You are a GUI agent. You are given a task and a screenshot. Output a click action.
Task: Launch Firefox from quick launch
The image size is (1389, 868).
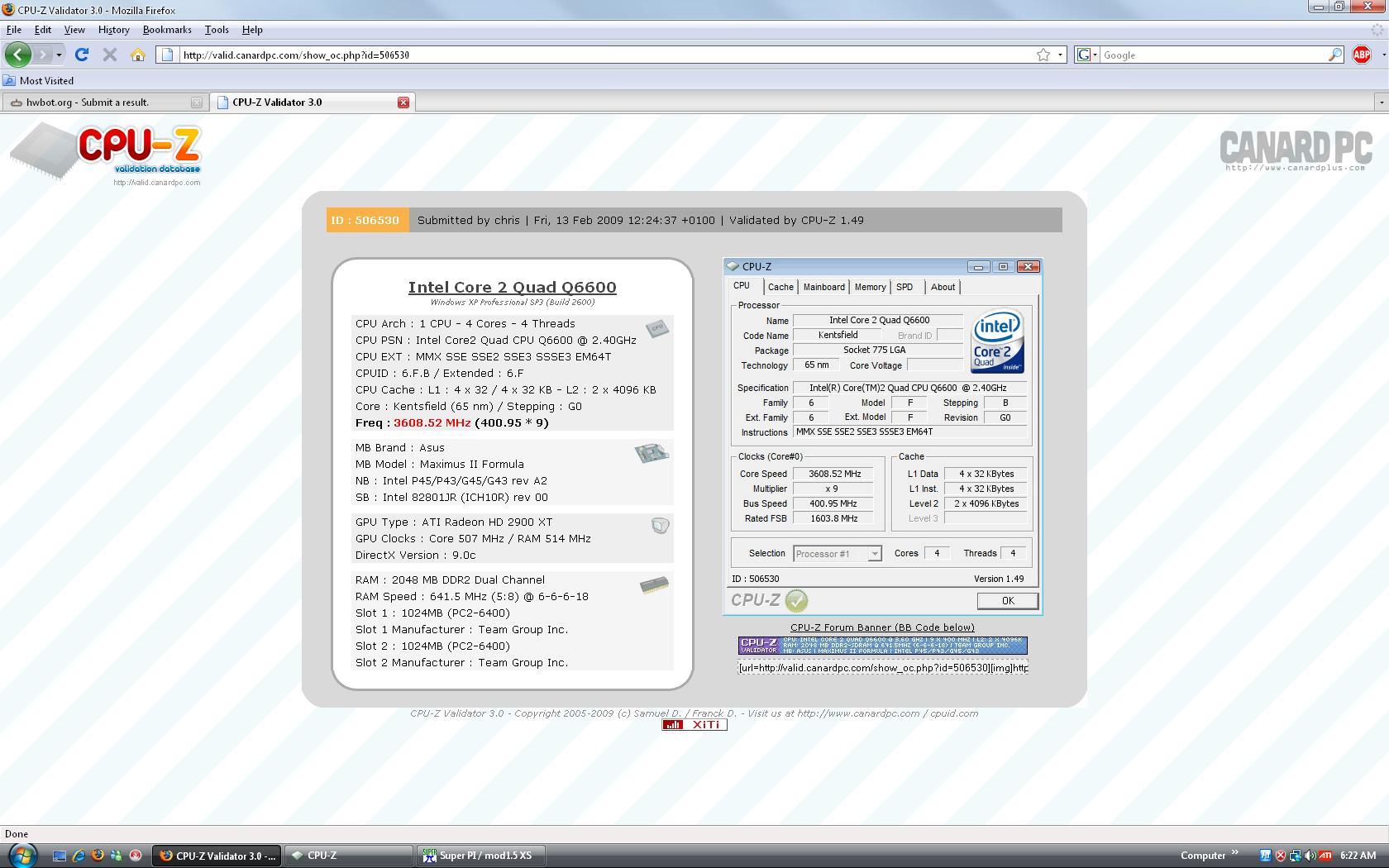[x=98, y=856]
